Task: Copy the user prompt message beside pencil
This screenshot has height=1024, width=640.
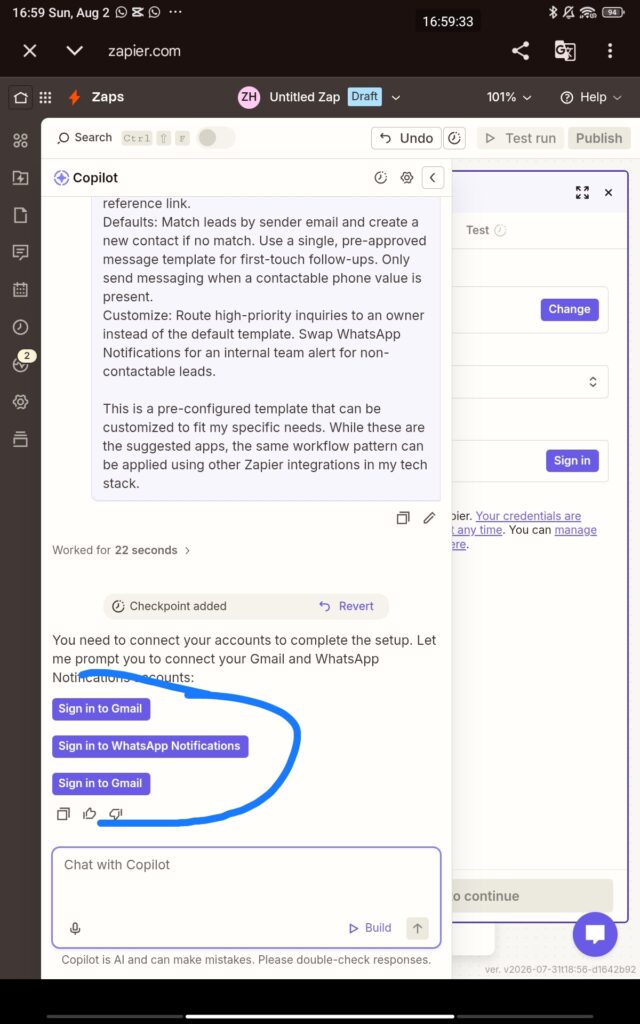Action: [x=403, y=518]
